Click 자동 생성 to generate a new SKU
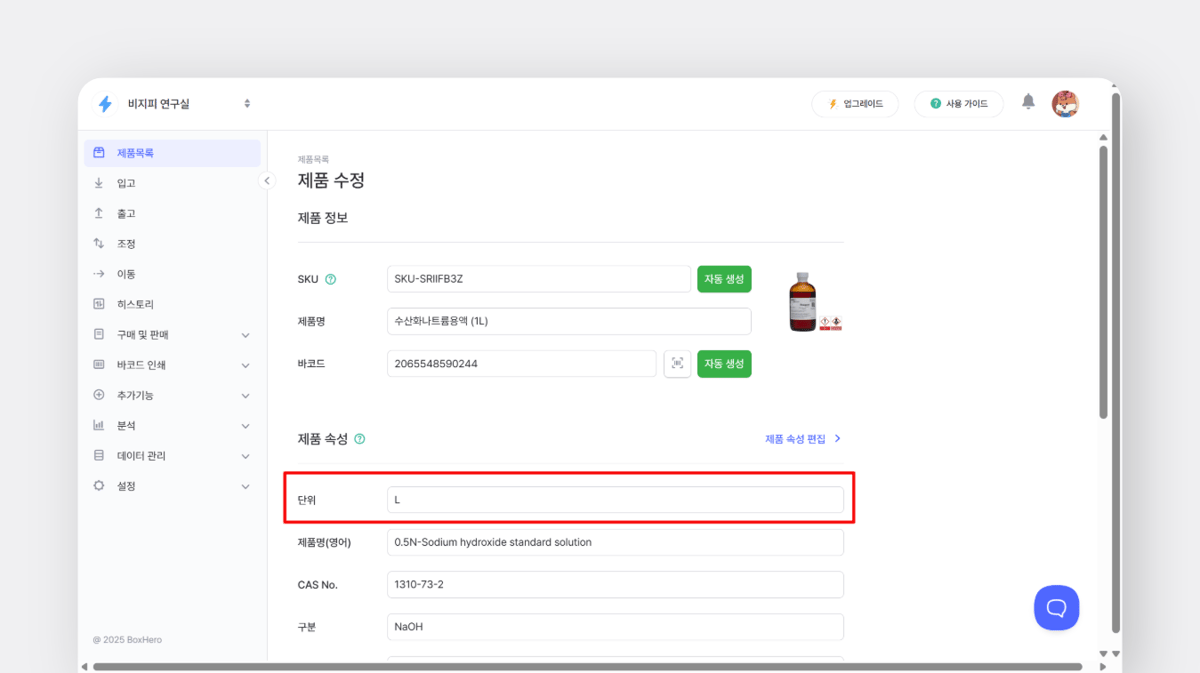The height and width of the screenshot is (673, 1200). click(724, 279)
